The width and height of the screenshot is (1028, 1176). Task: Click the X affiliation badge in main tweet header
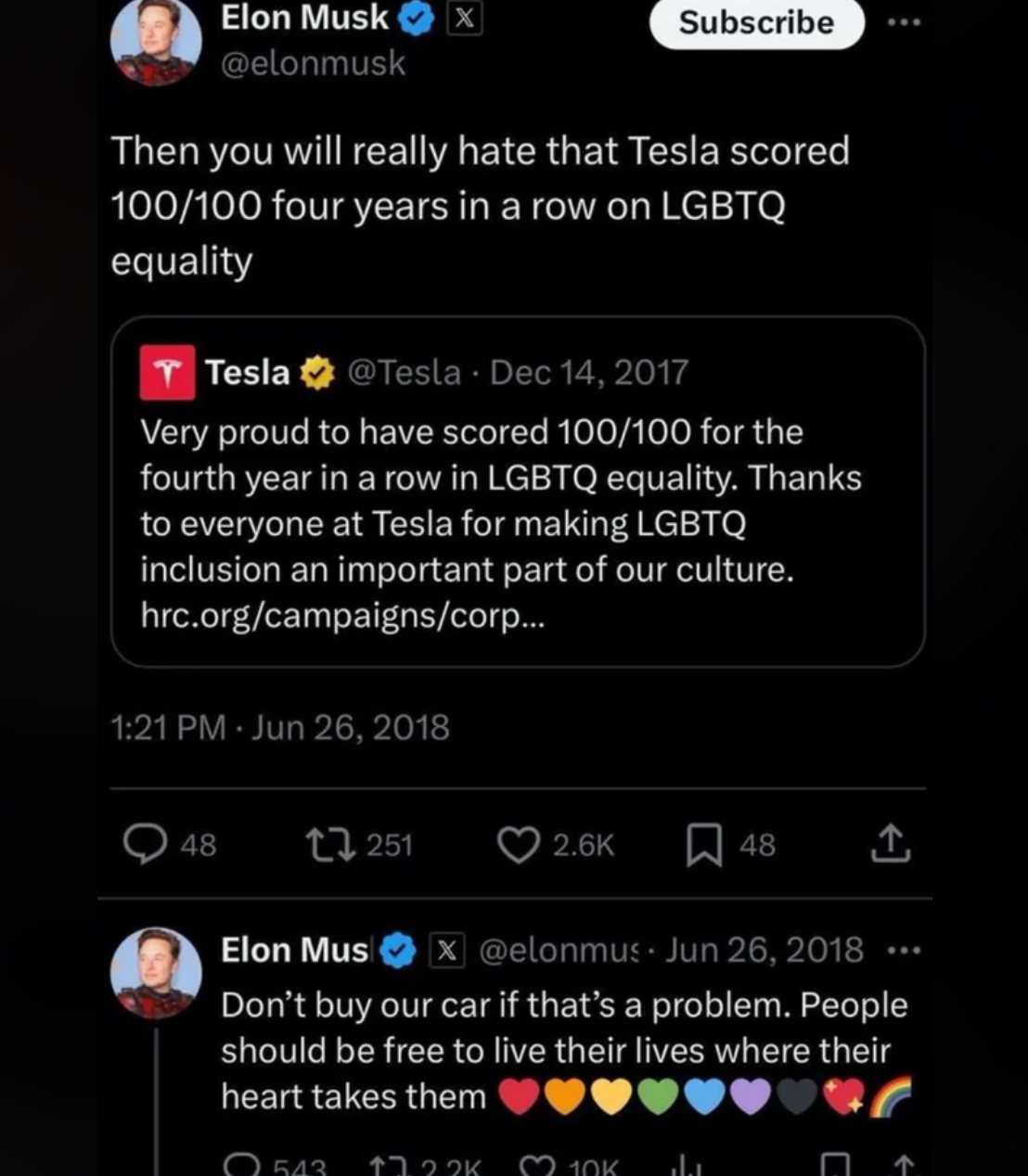coord(465,19)
